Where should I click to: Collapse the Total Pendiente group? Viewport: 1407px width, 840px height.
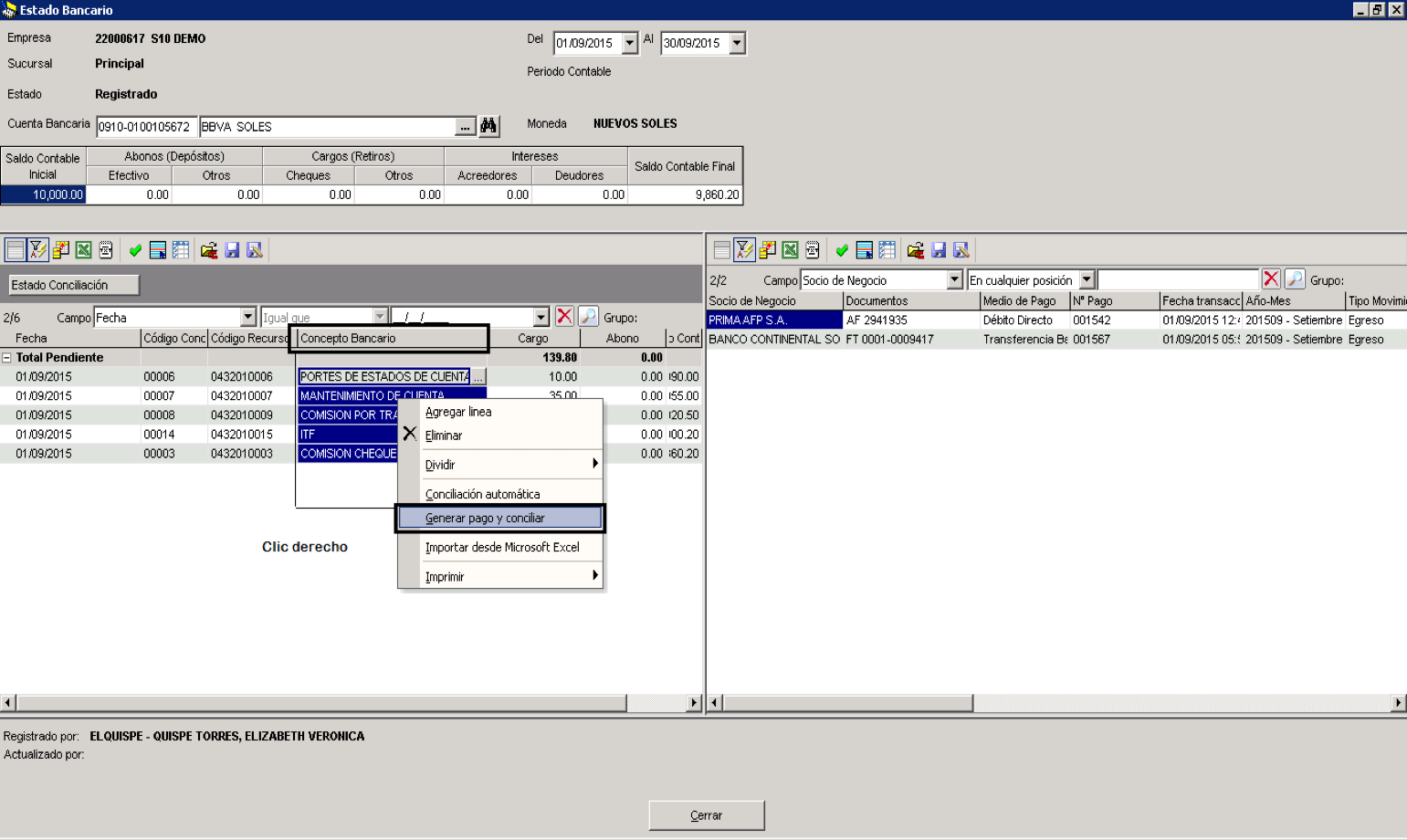pos(7,358)
